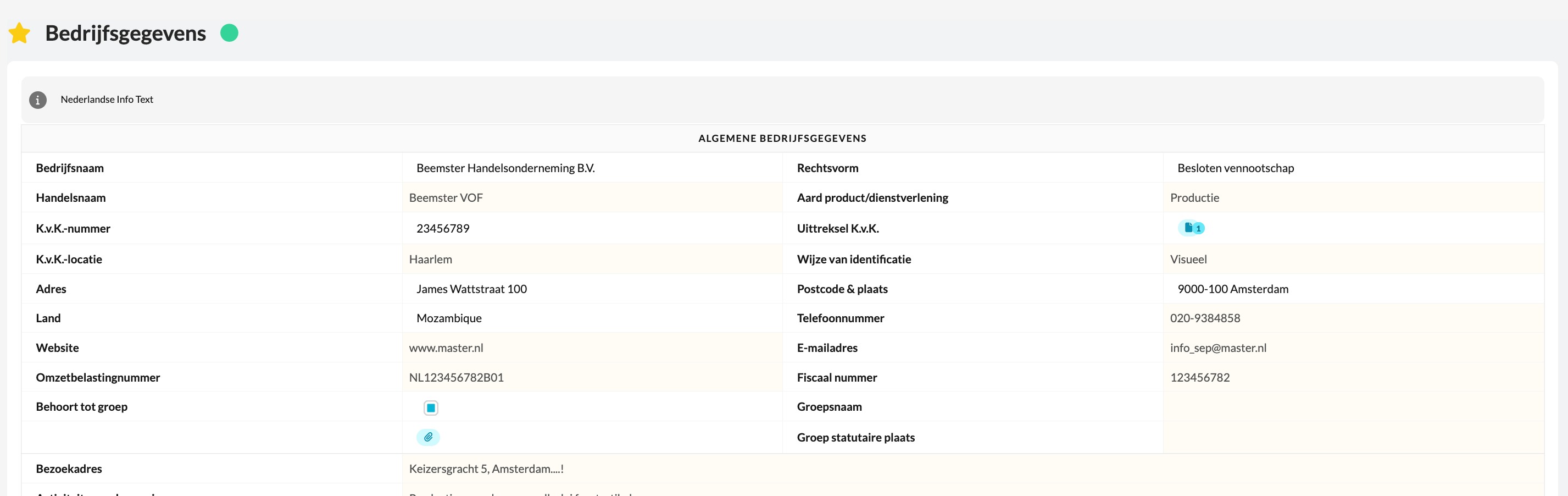Click the Telefoonnummer field 020-9384858
This screenshot has height=496, width=1568.
point(1353,318)
